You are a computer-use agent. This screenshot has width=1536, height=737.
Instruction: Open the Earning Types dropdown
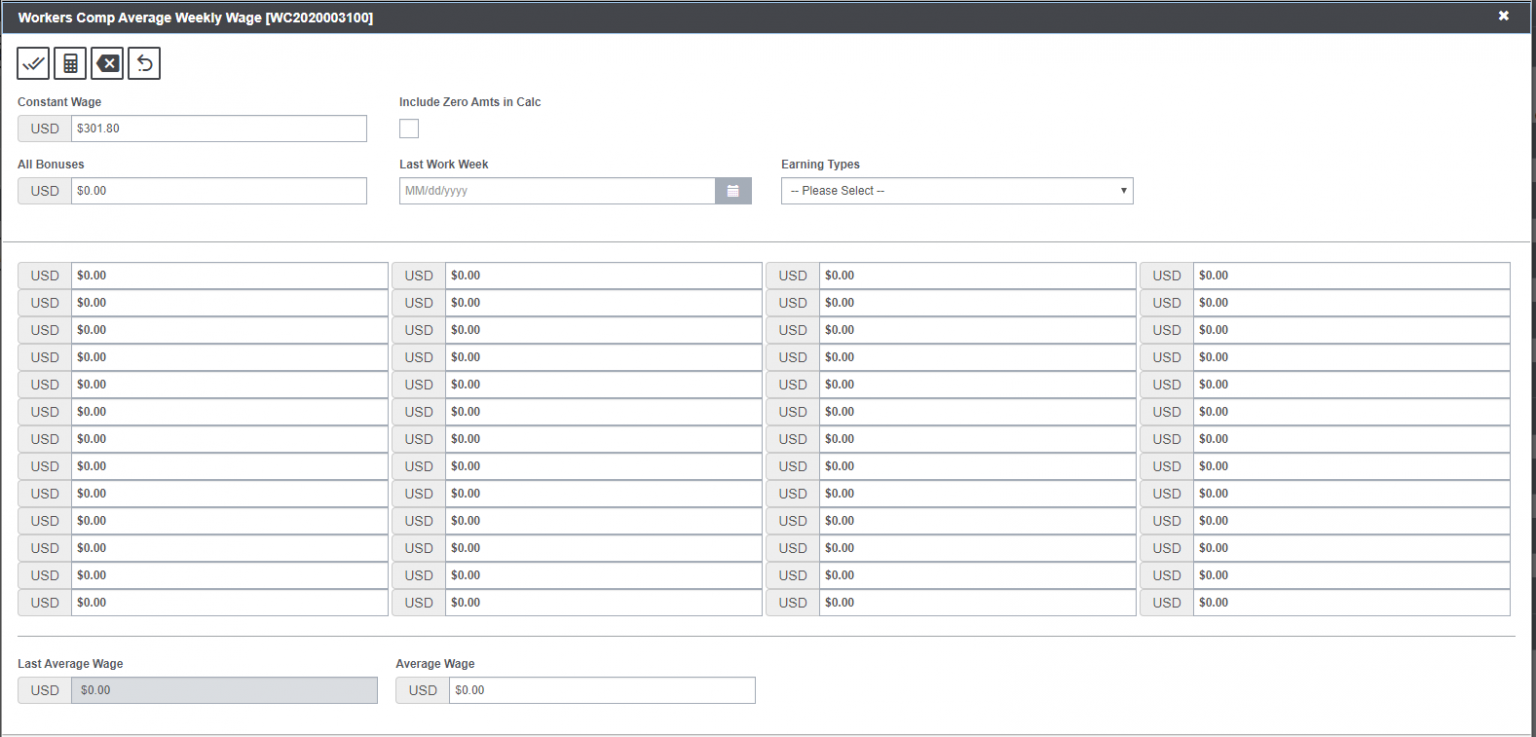(955, 190)
